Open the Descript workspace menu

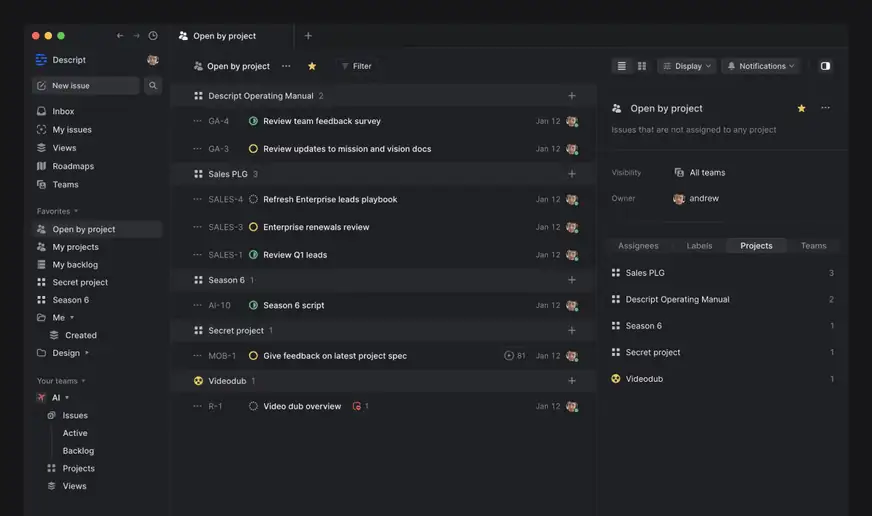(x=61, y=59)
